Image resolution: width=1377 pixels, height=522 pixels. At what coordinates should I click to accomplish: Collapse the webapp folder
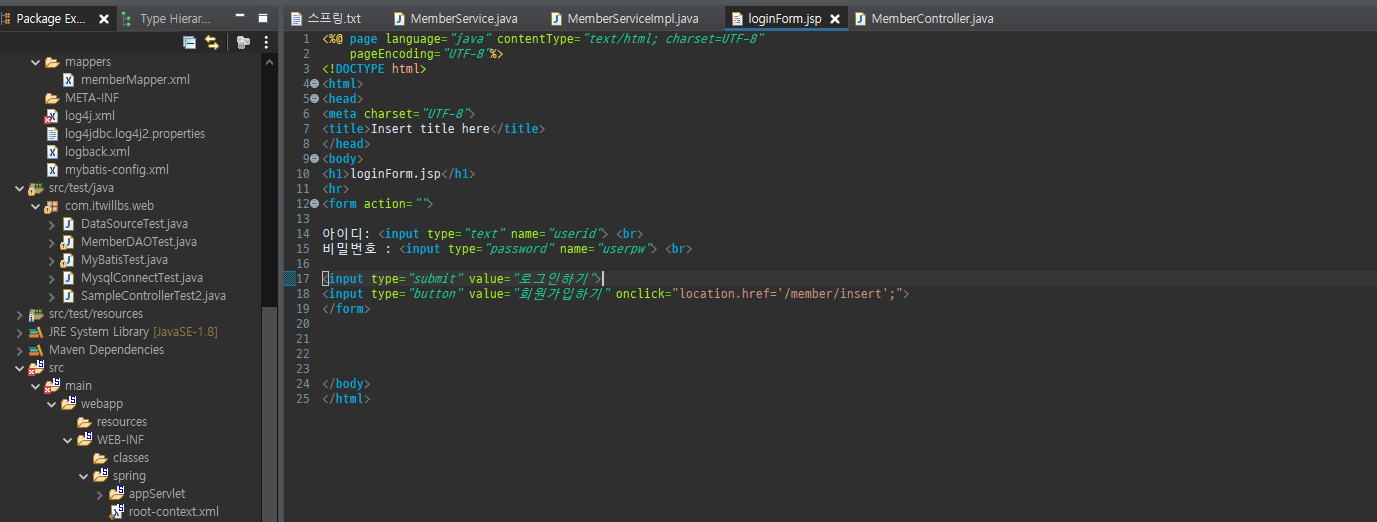pos(52,404)
